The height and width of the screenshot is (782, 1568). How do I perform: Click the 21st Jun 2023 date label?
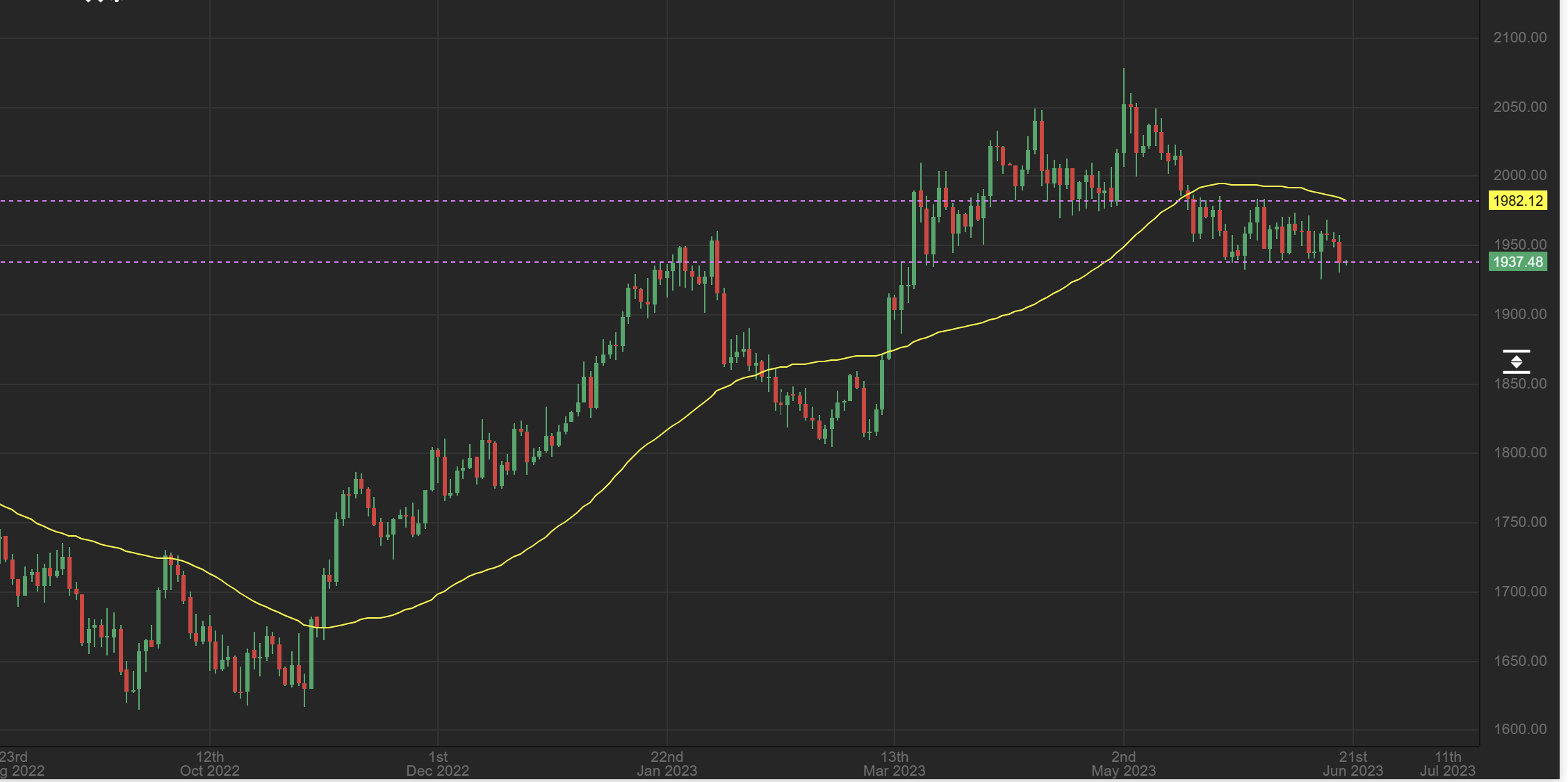pos(1353,763)
